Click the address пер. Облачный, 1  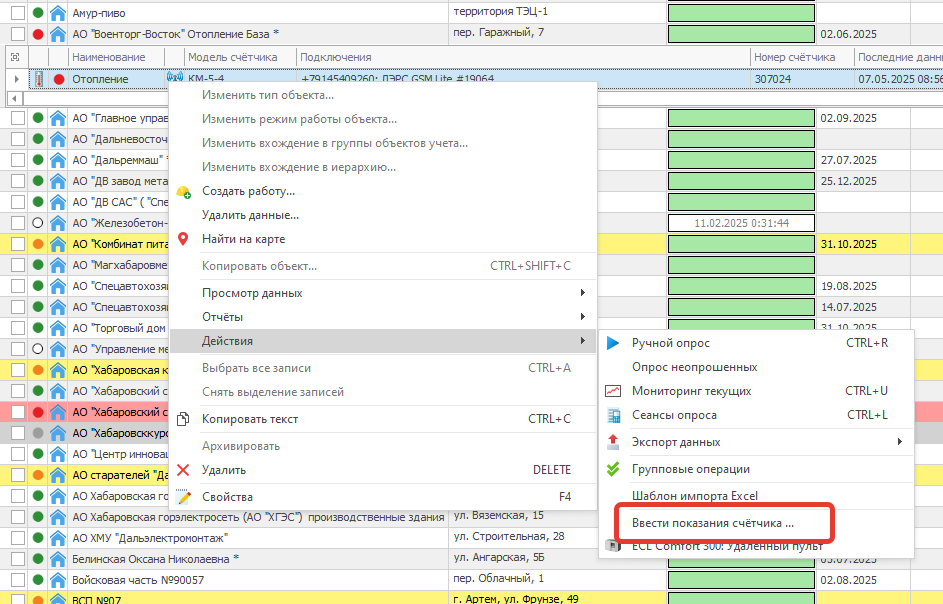[499, 579]
